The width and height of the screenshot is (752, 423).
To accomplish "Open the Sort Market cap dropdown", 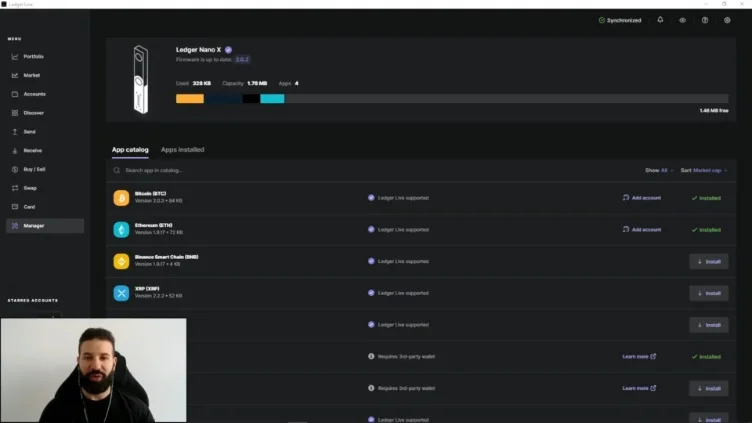I will 704,170.
